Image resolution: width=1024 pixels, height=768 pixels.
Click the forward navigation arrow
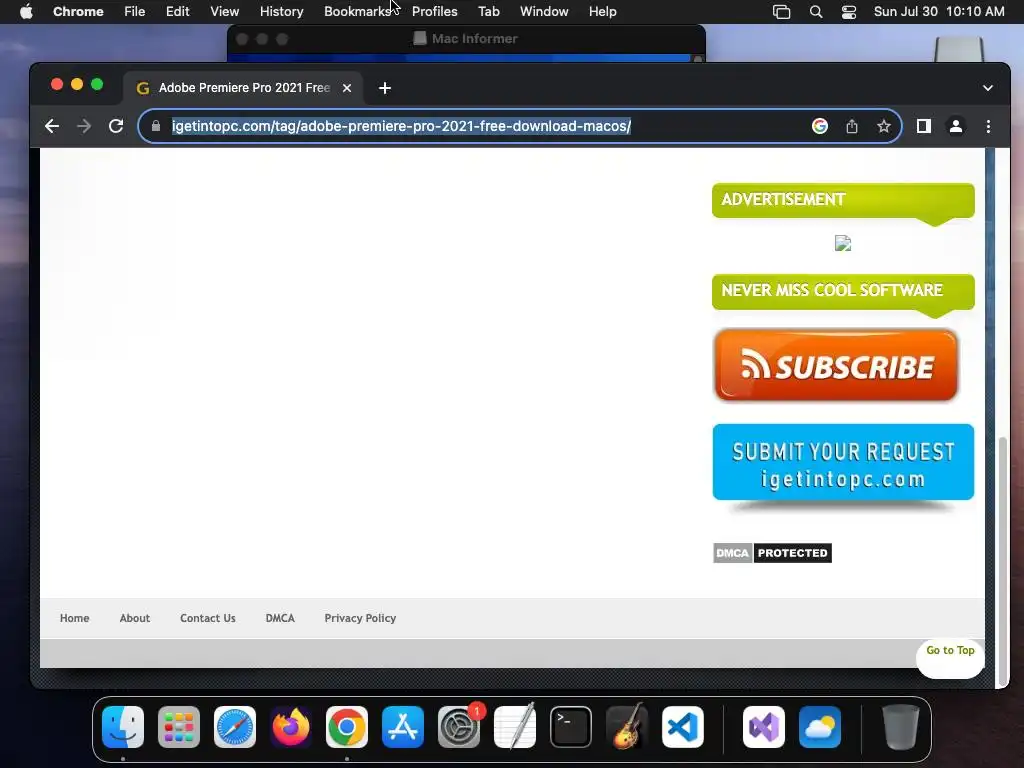[84, 126]
